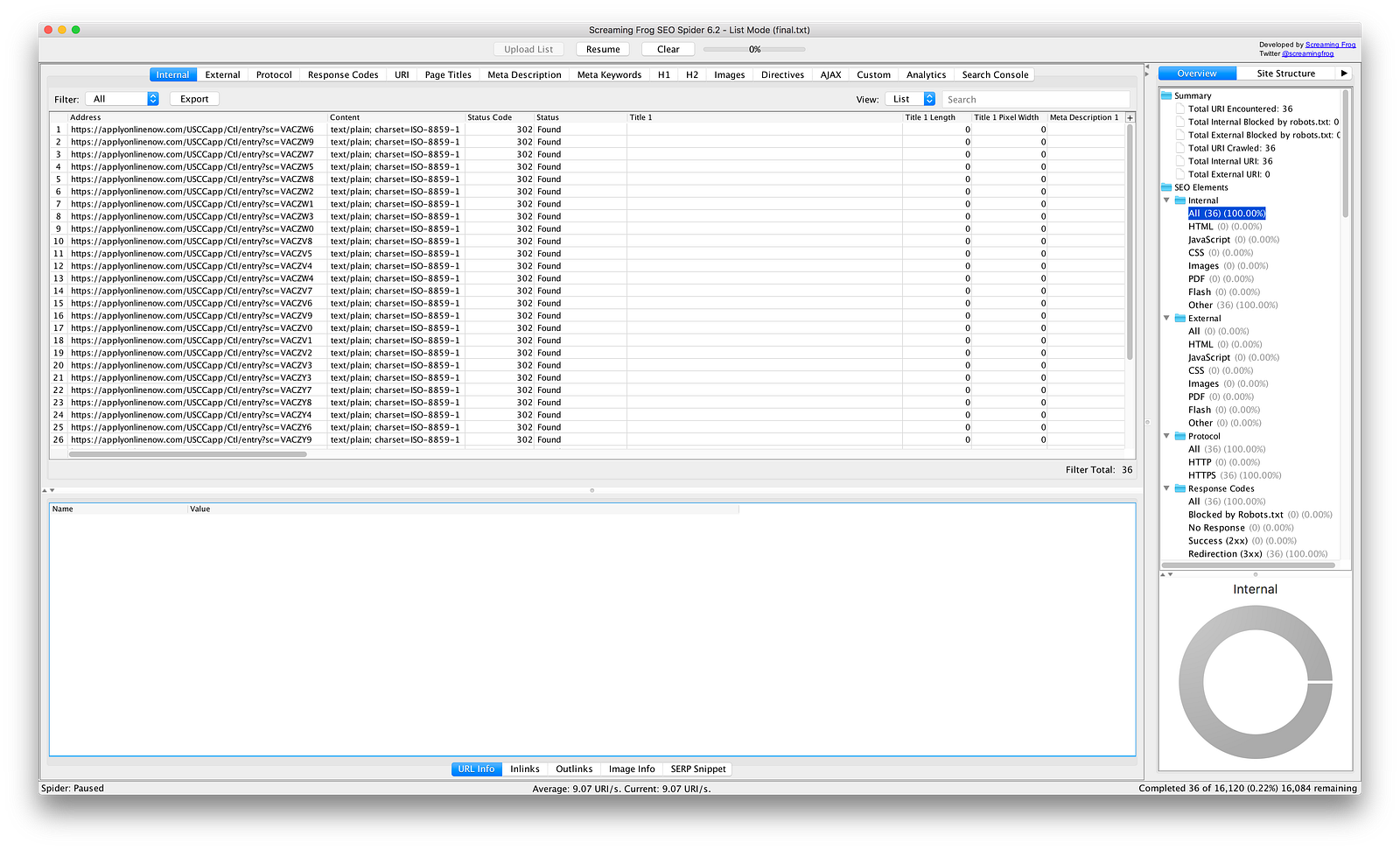Image resolution: width=1400 pixels, height=850 pixels.
Task: Switch to the Search Console tab
Action: (x=995, y=74)
